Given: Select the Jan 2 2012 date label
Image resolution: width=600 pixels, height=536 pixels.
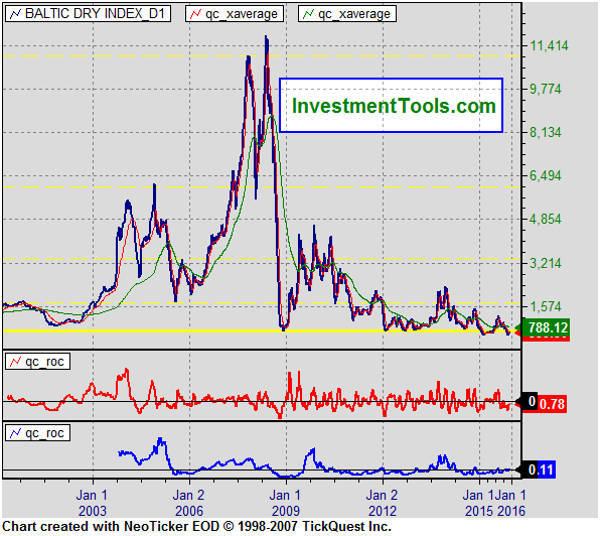Looking at the screenshot, I should pos(382,502).
